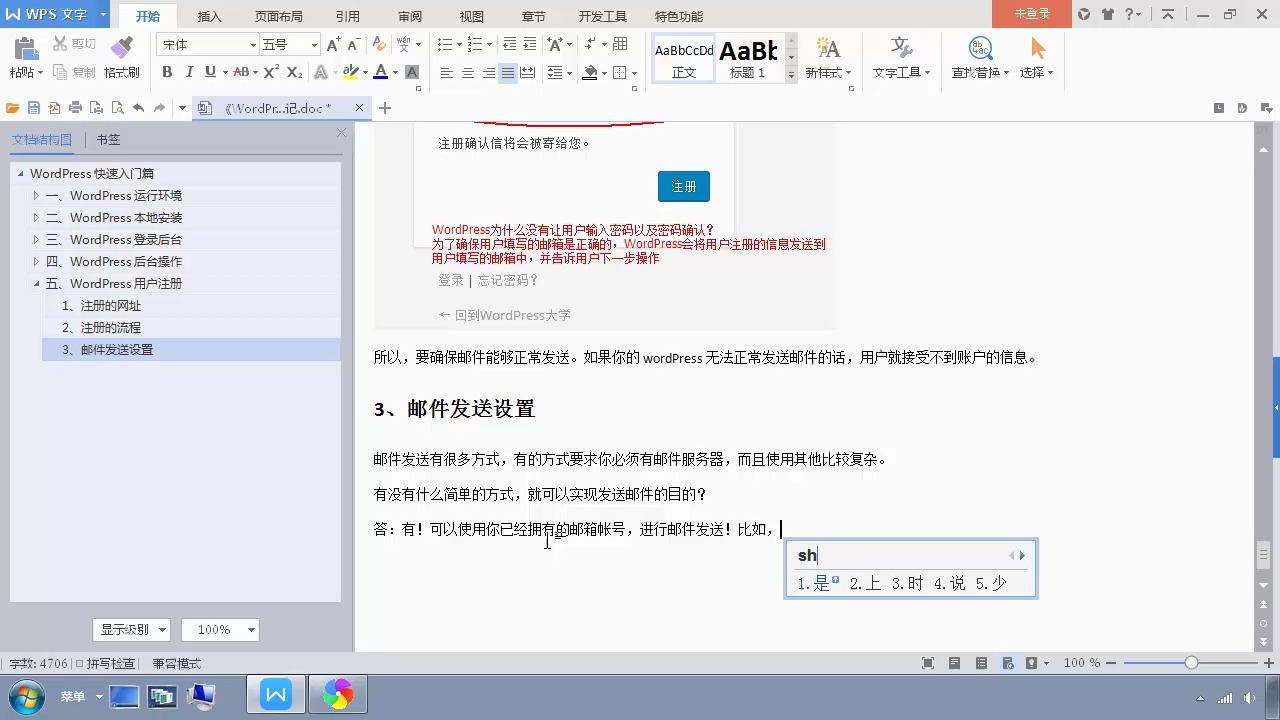Select 三、WordPress 登录后台 outline entry
1280x720 pixels.
pyautogui.click(x=113, y=240)
